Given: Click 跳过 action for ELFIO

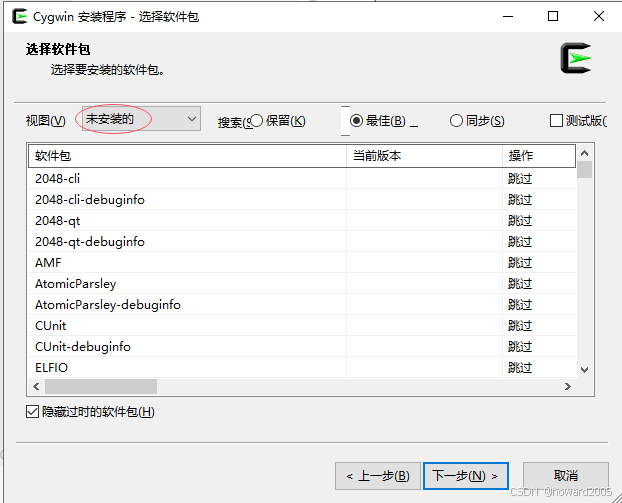Looking at the screenshot, I should tap(520, 368).
